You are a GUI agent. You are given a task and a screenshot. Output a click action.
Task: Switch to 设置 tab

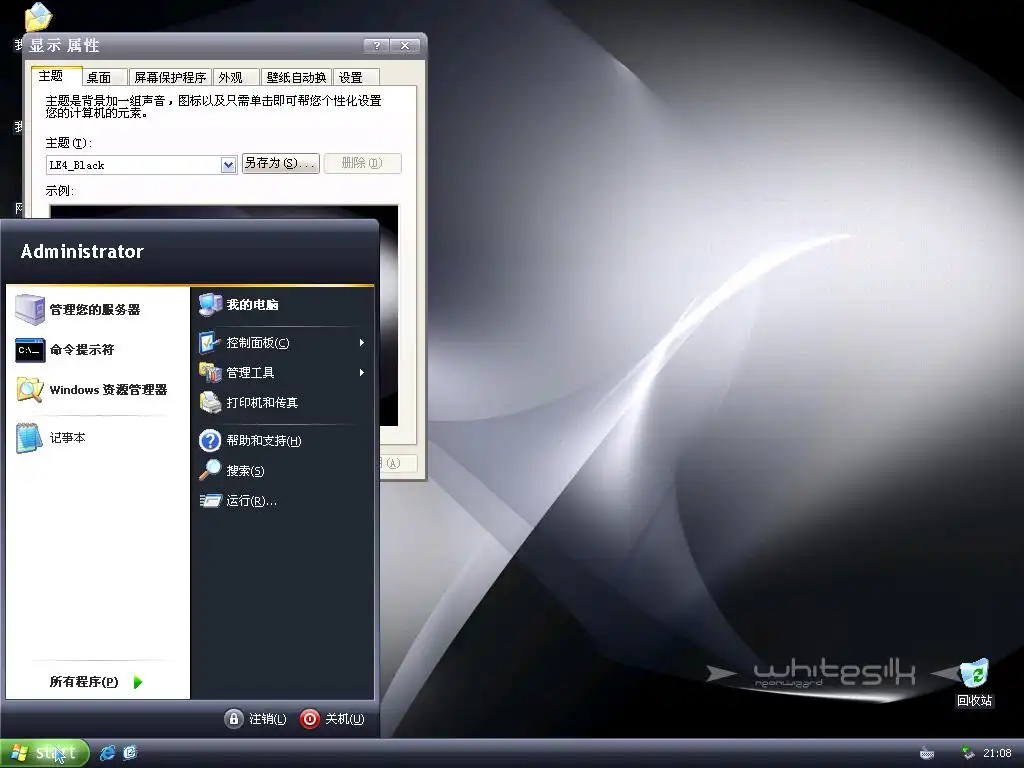click(356, 77)
